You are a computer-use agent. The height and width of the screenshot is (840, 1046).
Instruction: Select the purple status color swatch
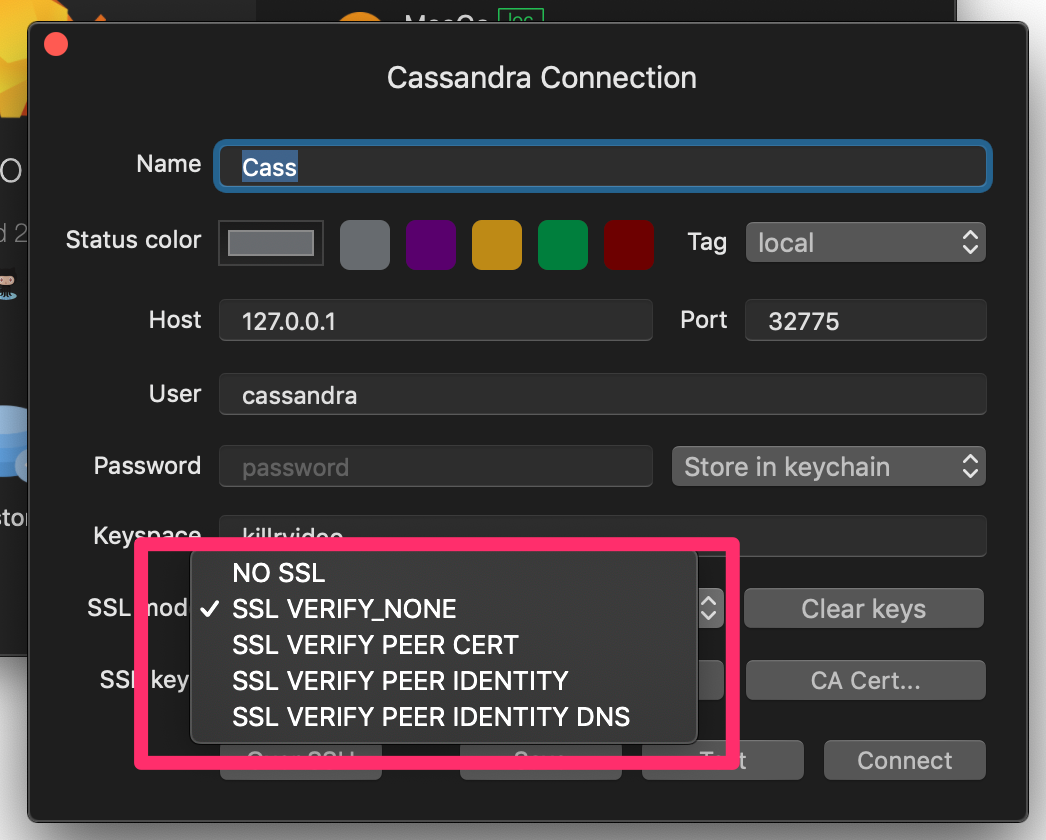[430, 244]
